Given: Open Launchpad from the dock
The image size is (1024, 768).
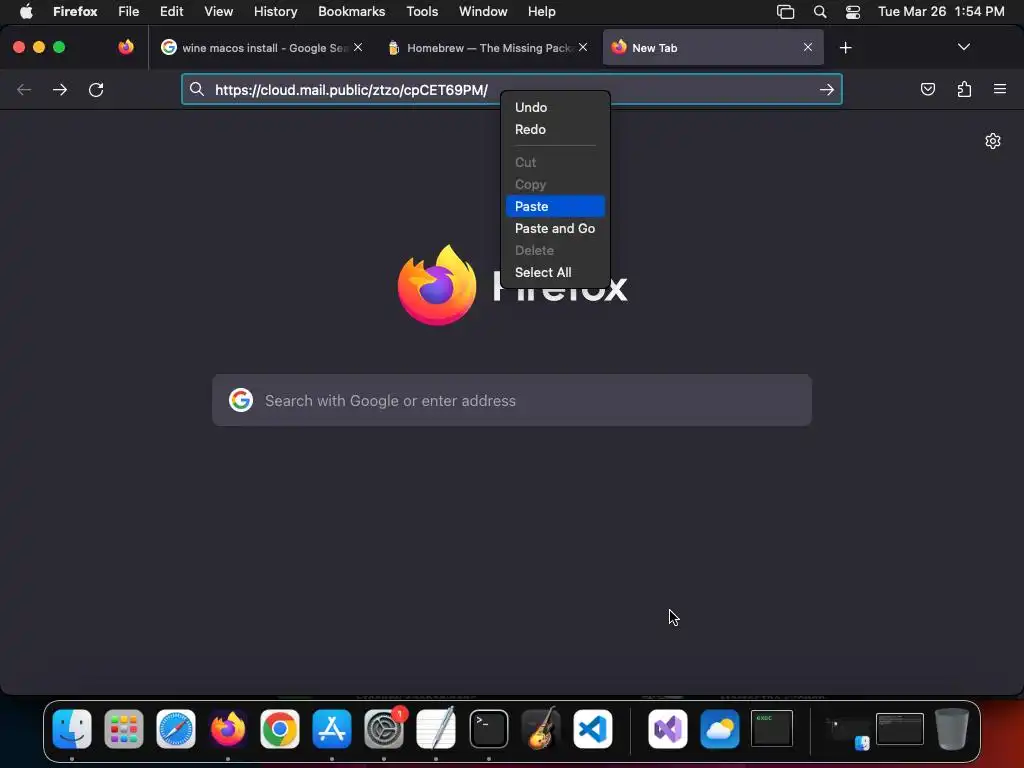Looking at the screenshot, I should tap(124, 729).
